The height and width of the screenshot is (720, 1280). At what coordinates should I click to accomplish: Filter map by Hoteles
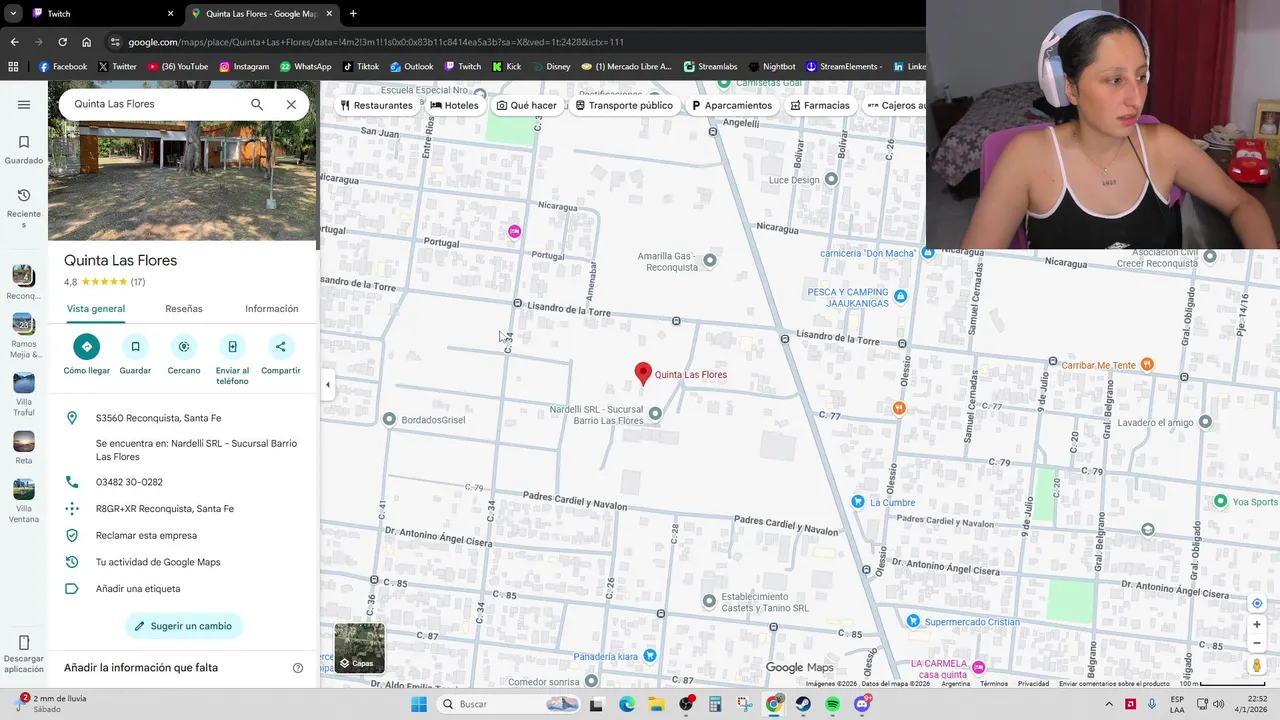[454, 105]
